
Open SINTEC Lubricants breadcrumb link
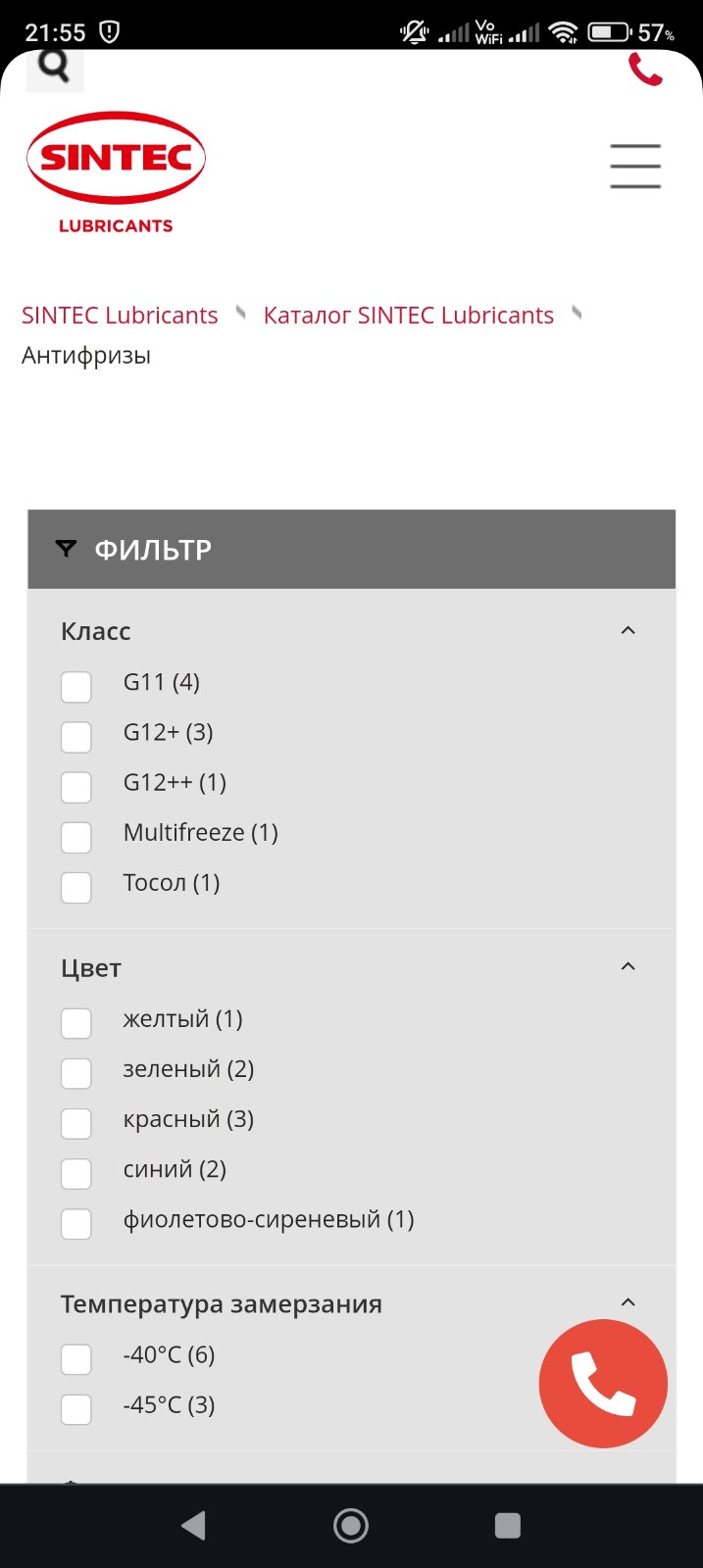120,316
